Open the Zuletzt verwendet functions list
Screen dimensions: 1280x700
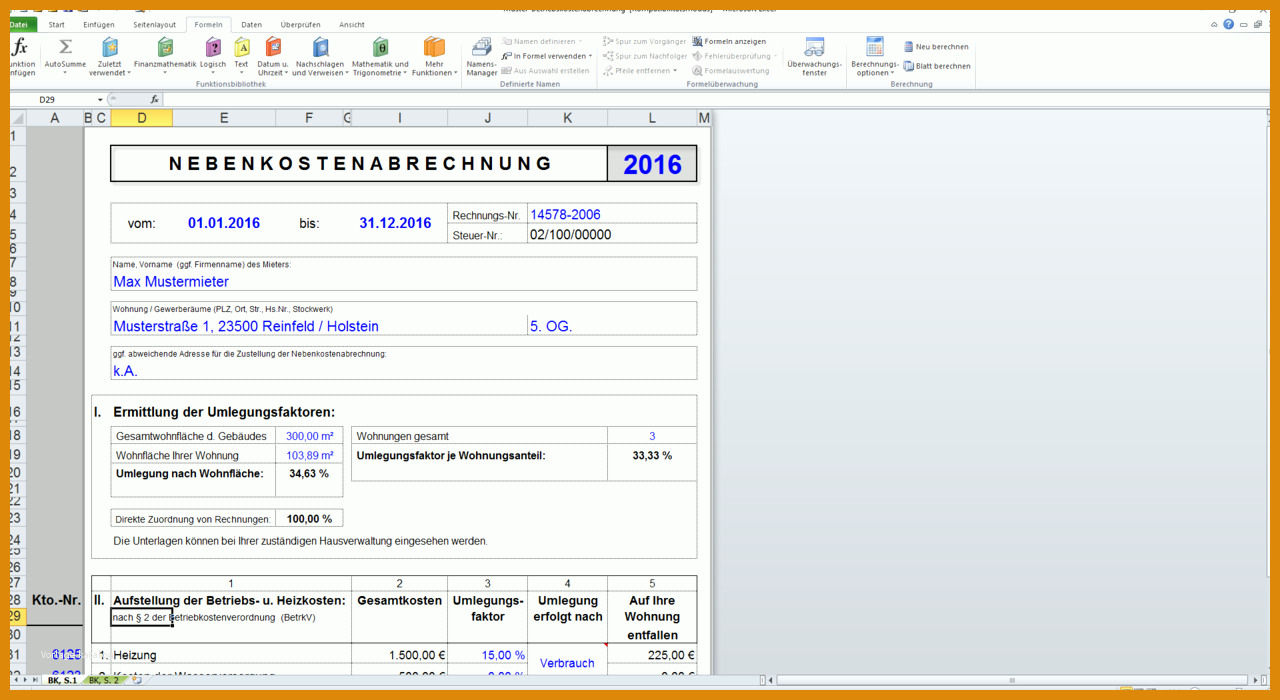pyautogui.click(x=110, y=57)
